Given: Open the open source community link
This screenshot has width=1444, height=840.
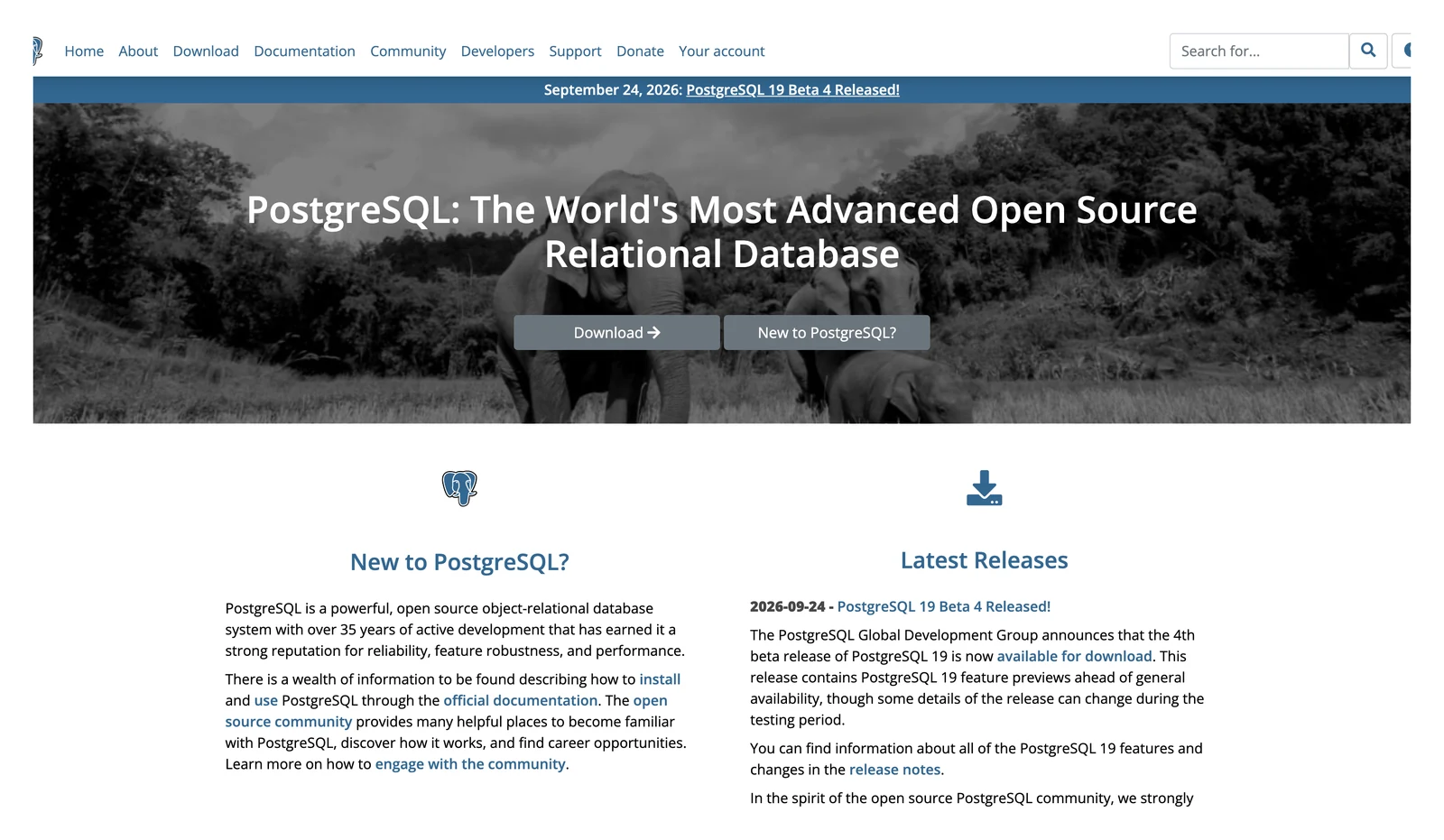Looking at the screenshot, I should coord(447,711).
